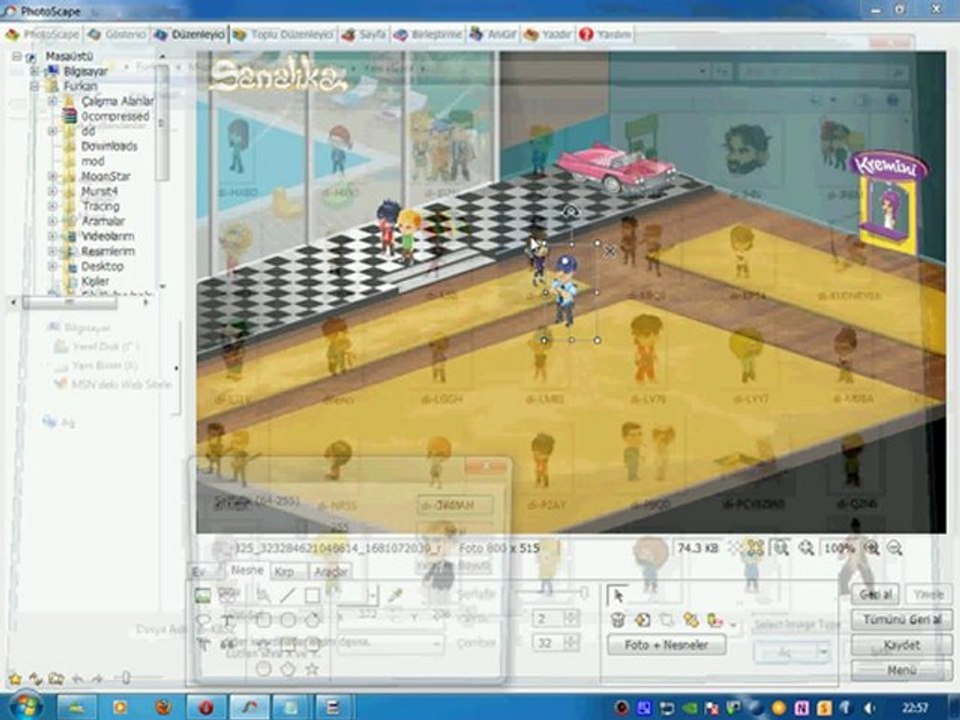Viewport: 960px width, 720px height.
Task: Expand the Resimlerim folder
Action: point(53,251)
